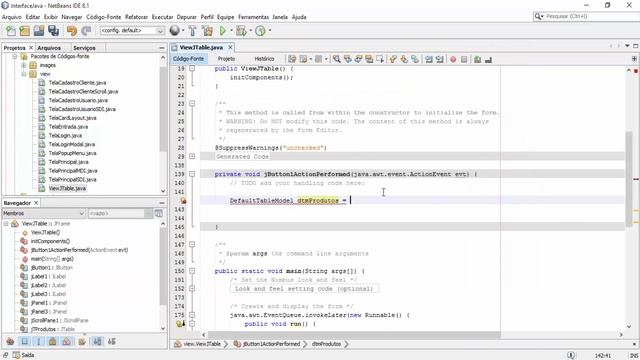Click the Find Selection magnifier in editor toolbar

(337, 59)
